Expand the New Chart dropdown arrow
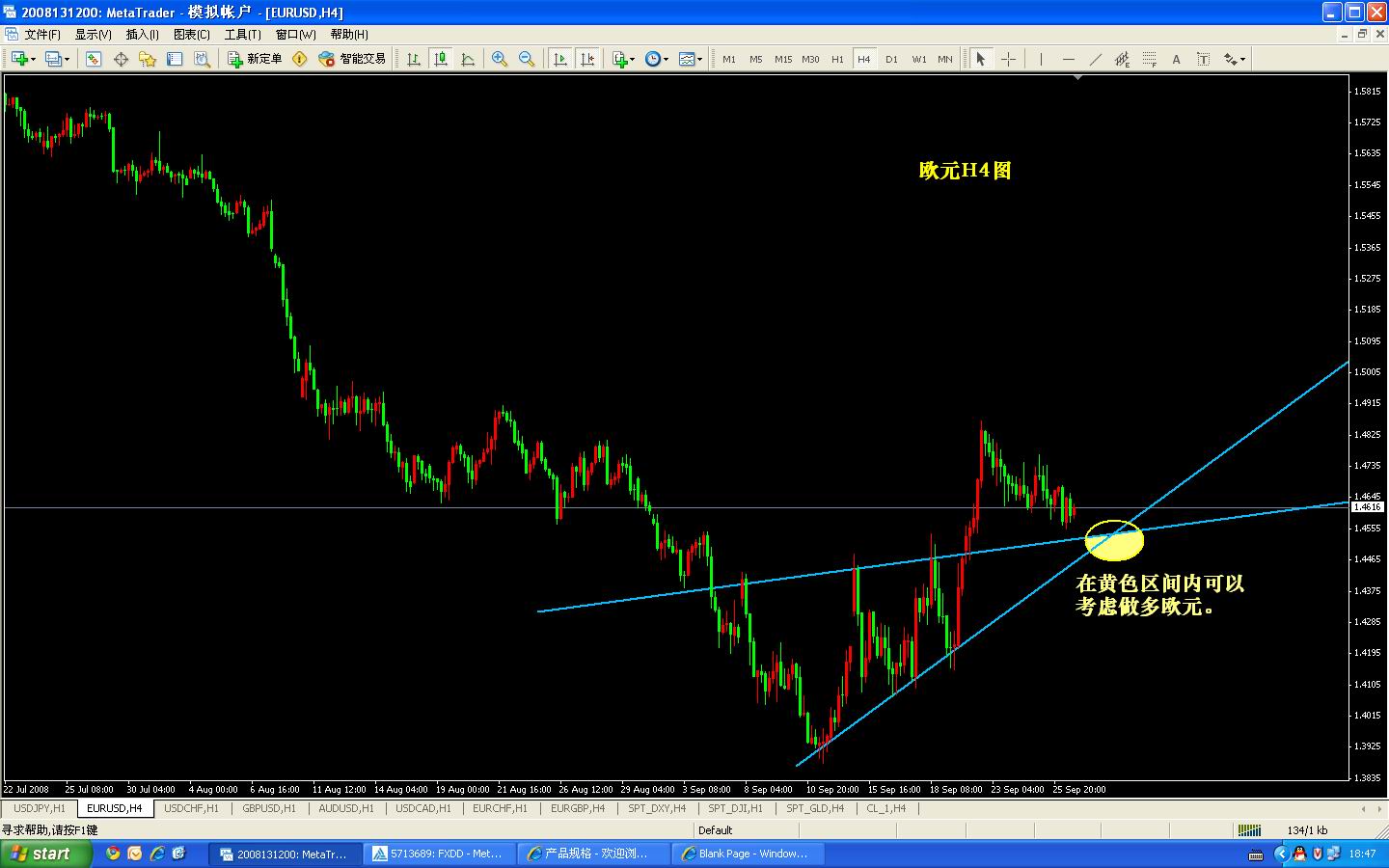The image size is (1389, 868). (x=33, y=59)
